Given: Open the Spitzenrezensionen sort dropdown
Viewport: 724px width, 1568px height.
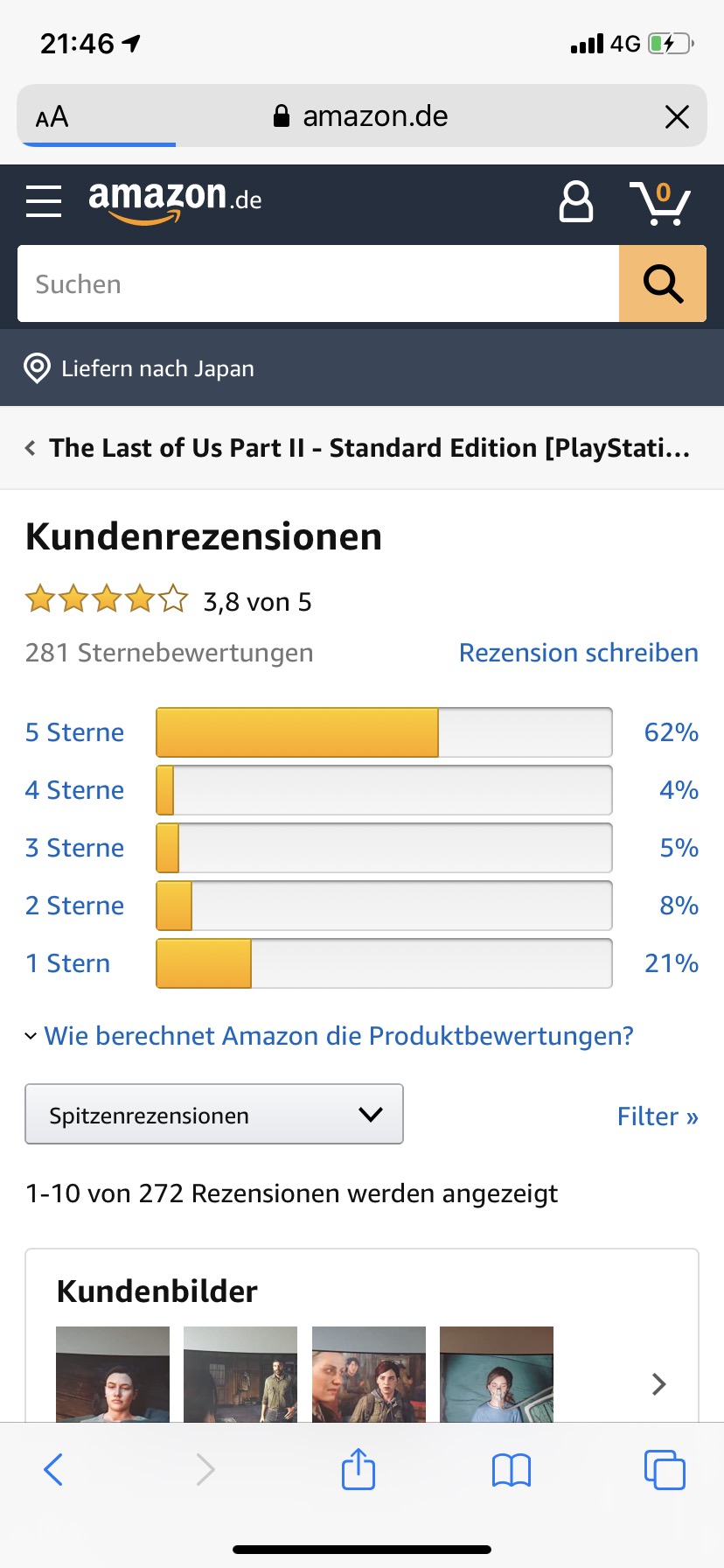Looking at the screenshot, I should (x=214, y=1114).
